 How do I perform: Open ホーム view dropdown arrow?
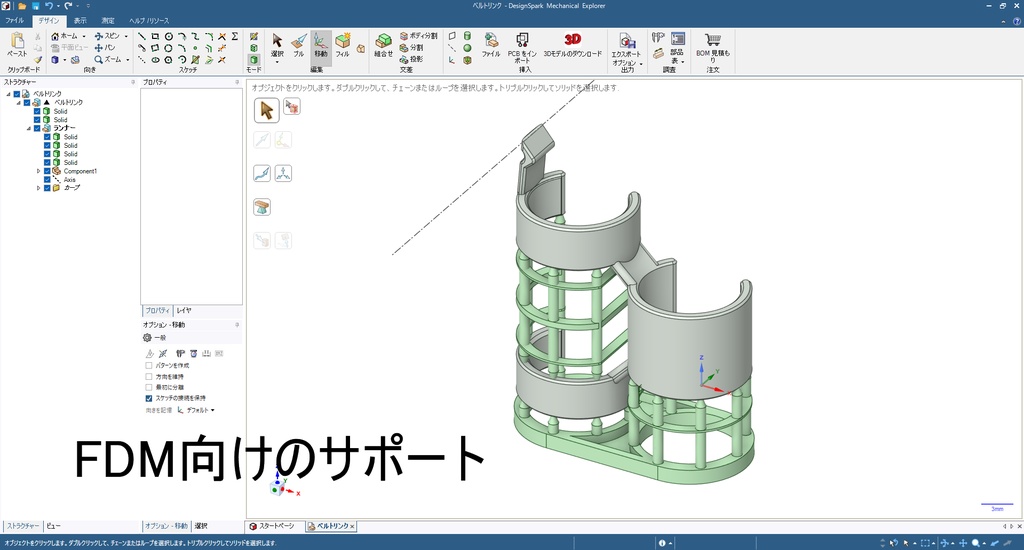coord(84,37)
